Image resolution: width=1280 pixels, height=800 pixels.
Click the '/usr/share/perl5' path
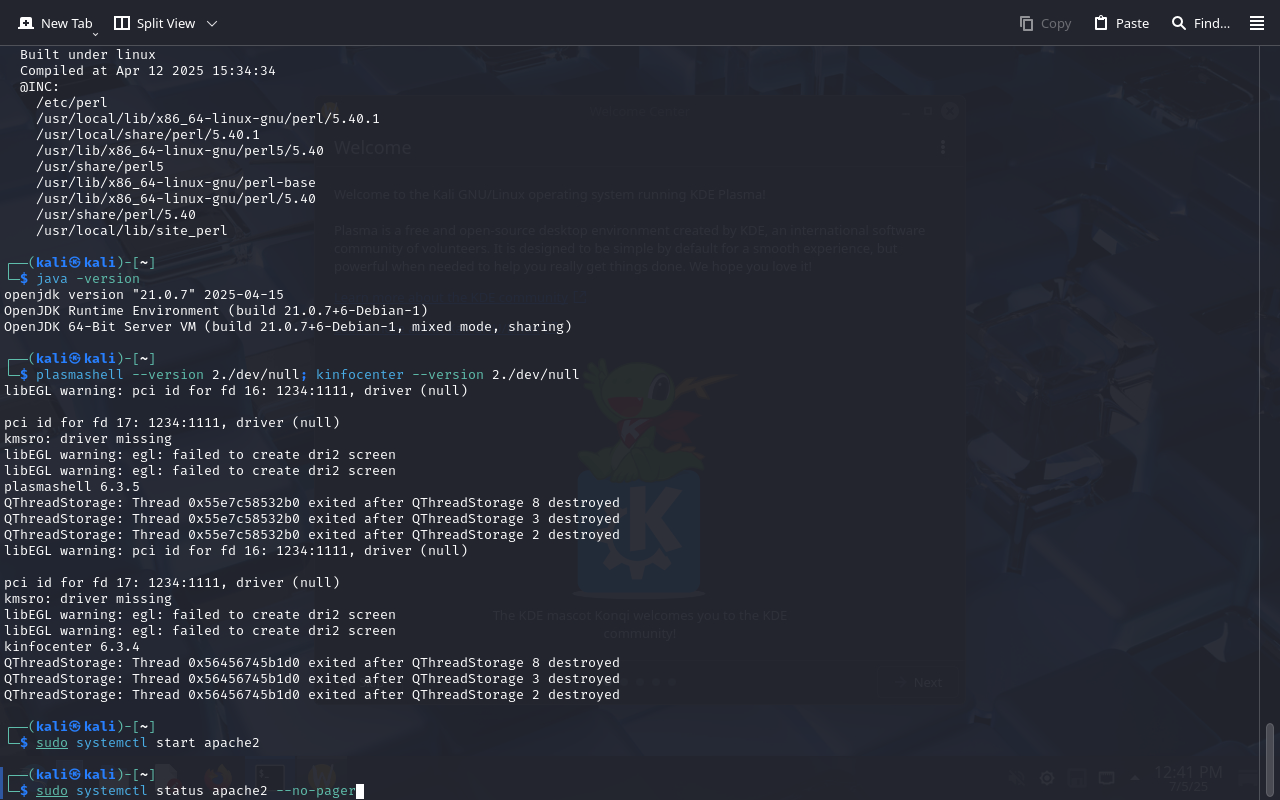100,166
